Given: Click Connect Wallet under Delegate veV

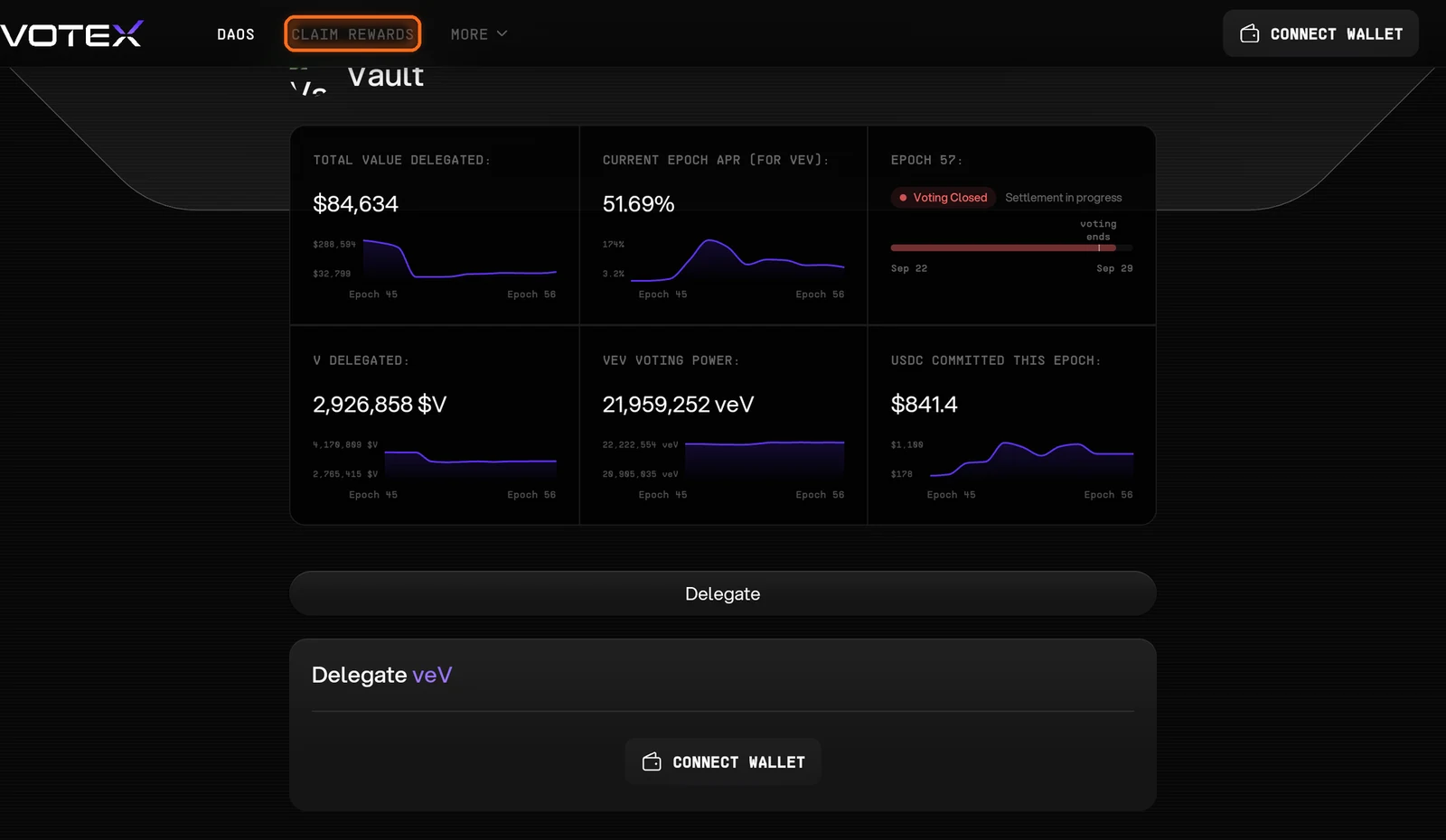Looking at the screenshot, I should [723, 761].
